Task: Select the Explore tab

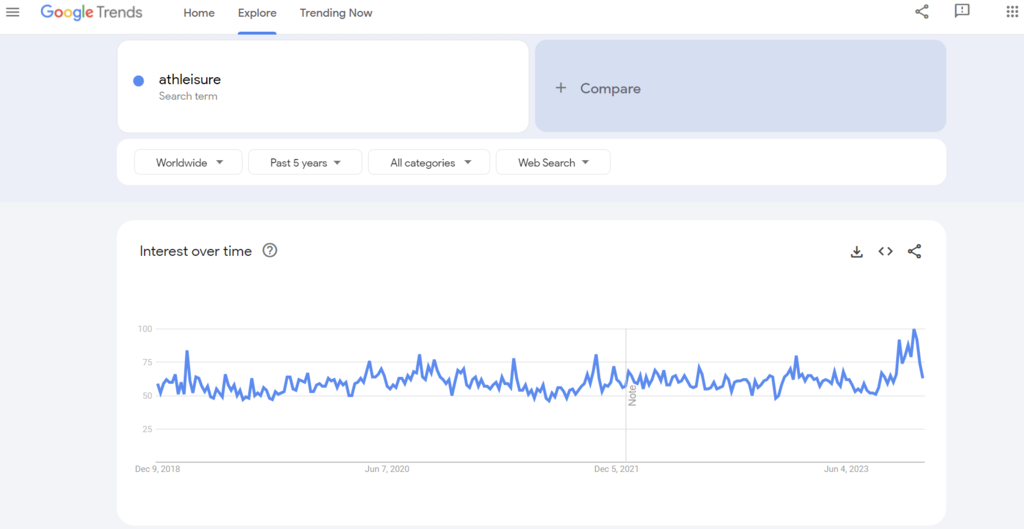Action: tap(257, 13)
